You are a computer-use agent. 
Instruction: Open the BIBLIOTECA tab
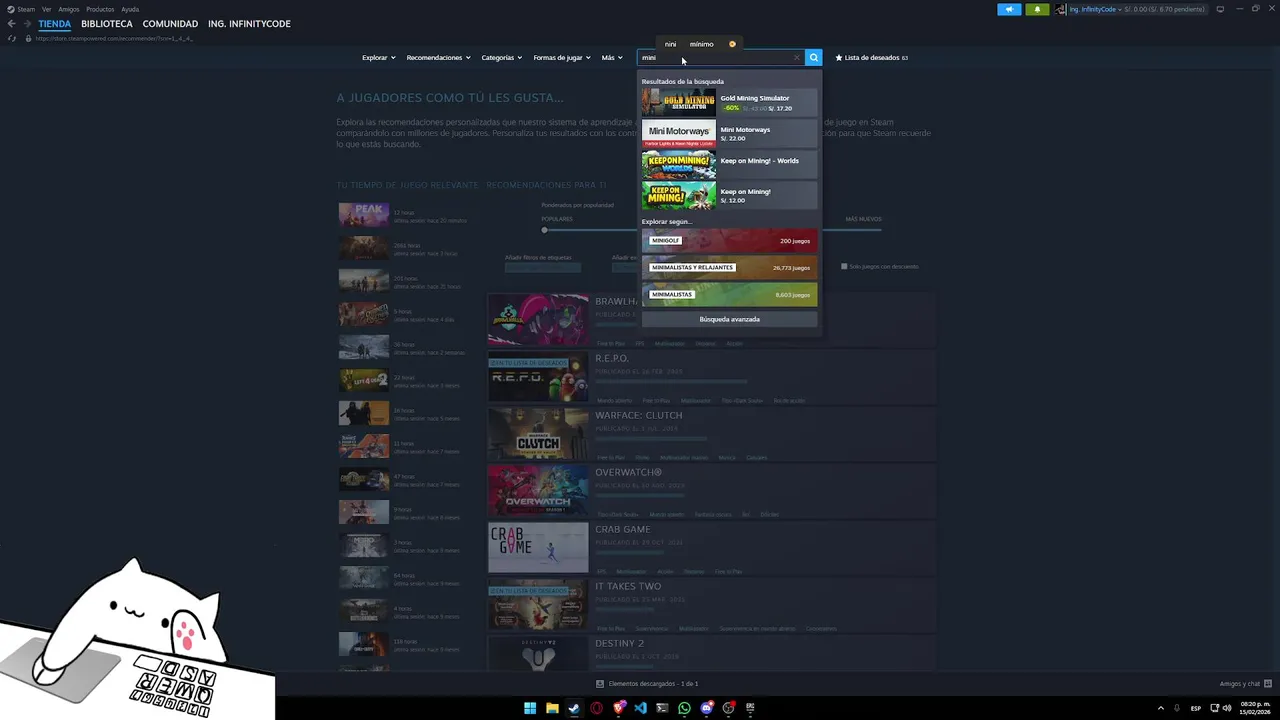tap(107, 24)
